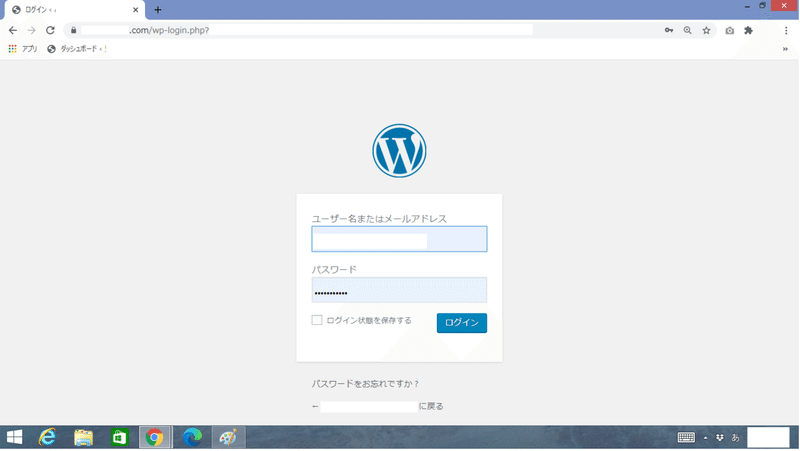Click the browser forward arrow
This screenshot has height=451, width=800.
click(x=32, y=31)
